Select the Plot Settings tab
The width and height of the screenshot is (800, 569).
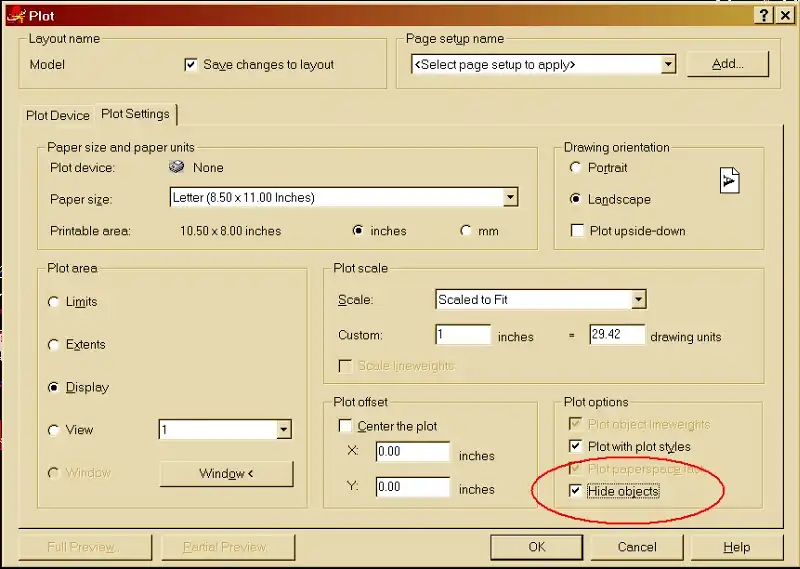[x=136, y=114]
